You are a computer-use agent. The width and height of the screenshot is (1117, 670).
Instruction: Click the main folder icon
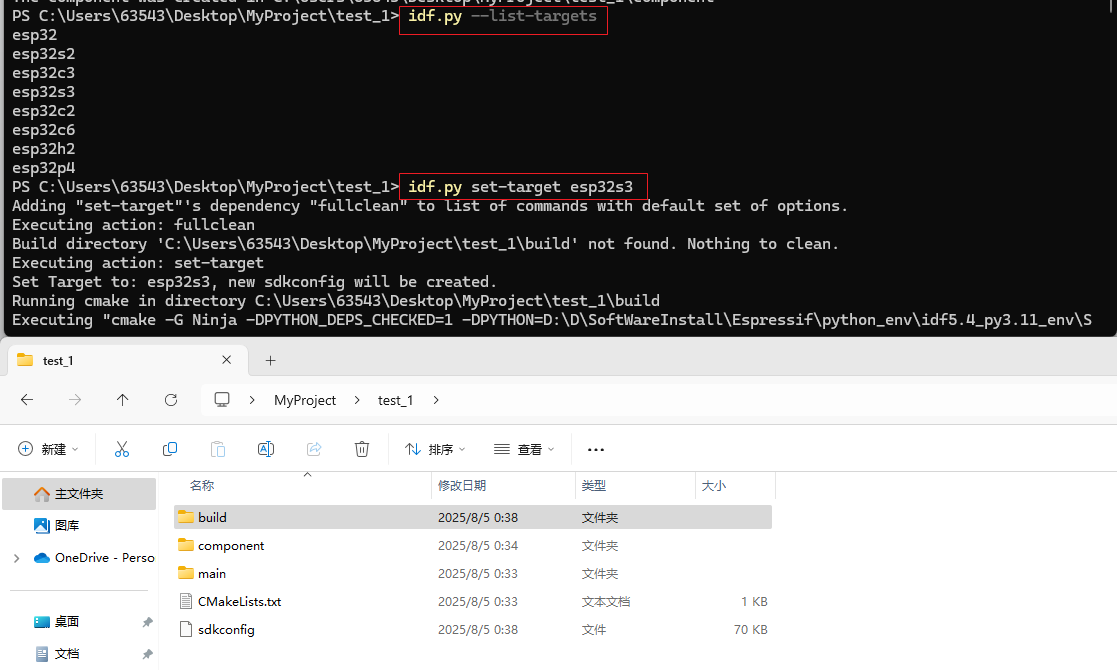pyautogui.click(x=186, y=573)
